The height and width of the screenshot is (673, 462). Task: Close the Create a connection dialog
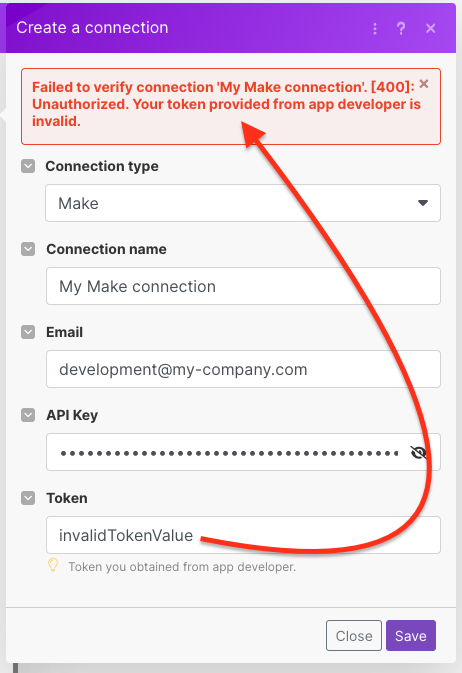click(431, 28)
